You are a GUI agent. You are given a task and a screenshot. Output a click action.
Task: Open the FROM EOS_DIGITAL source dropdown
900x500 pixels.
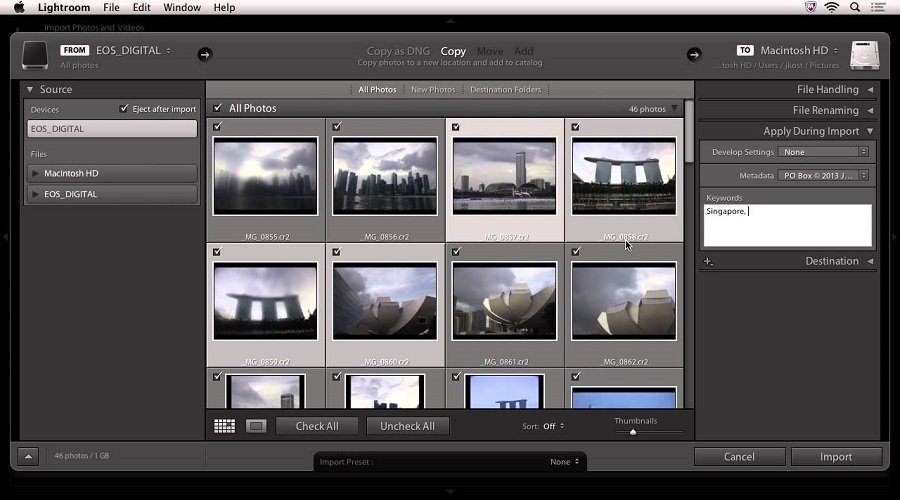coord(133,51)
